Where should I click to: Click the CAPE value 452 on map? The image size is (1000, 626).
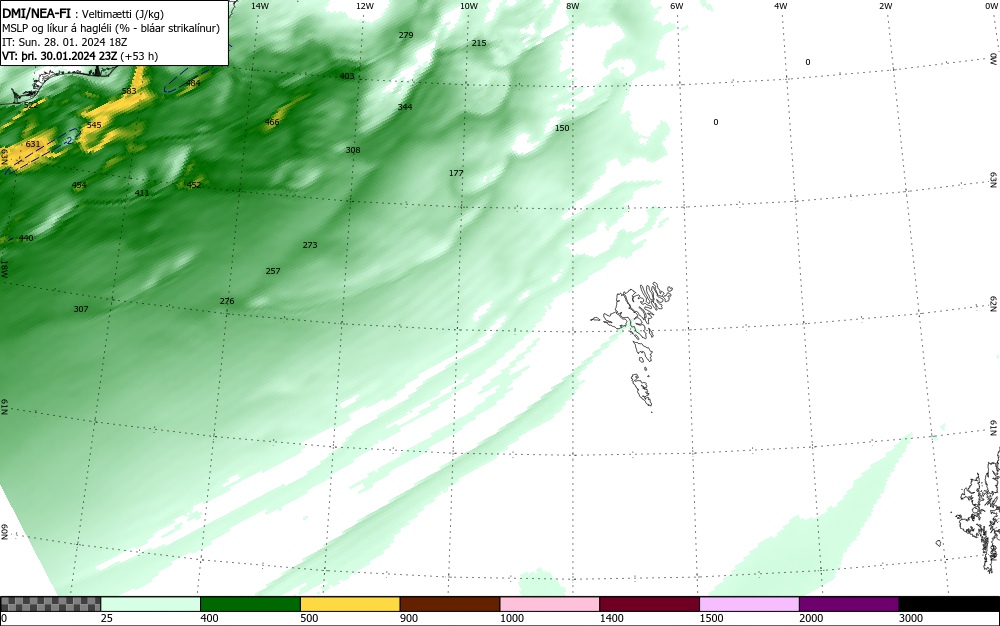point(194,186)
